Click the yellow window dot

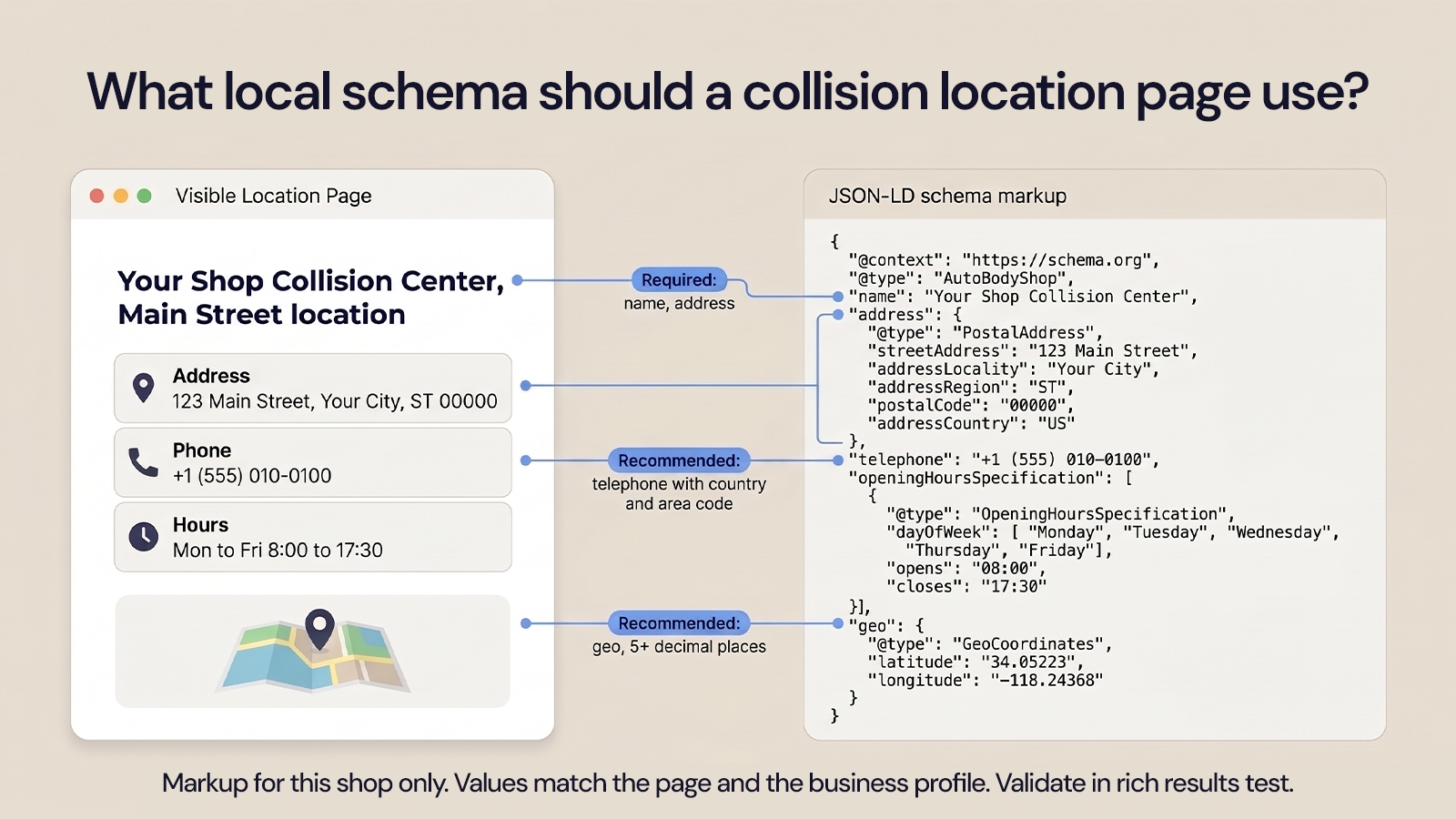pyautogui.click(x=121, y=196)
